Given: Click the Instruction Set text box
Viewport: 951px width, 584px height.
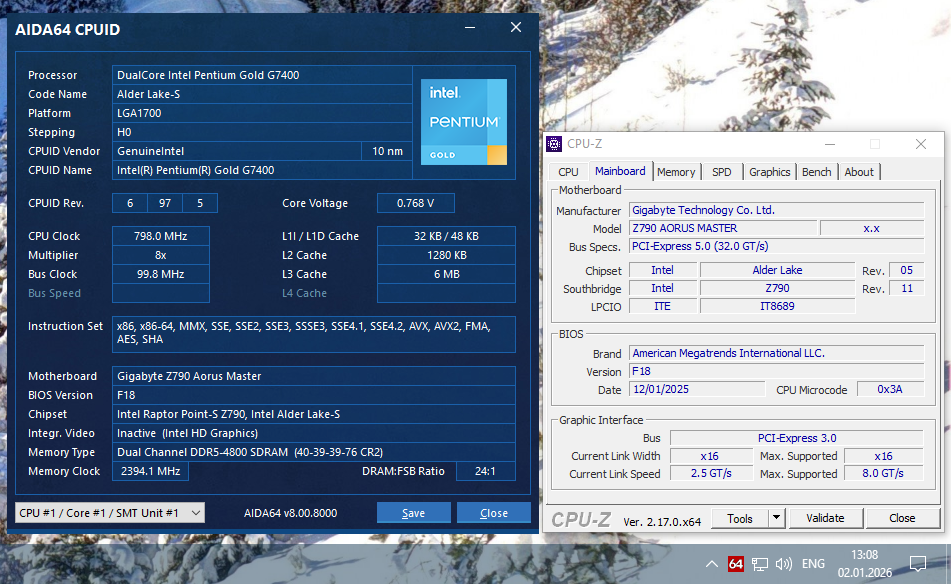Looking at the screenshot, I should tap(314, 334).
